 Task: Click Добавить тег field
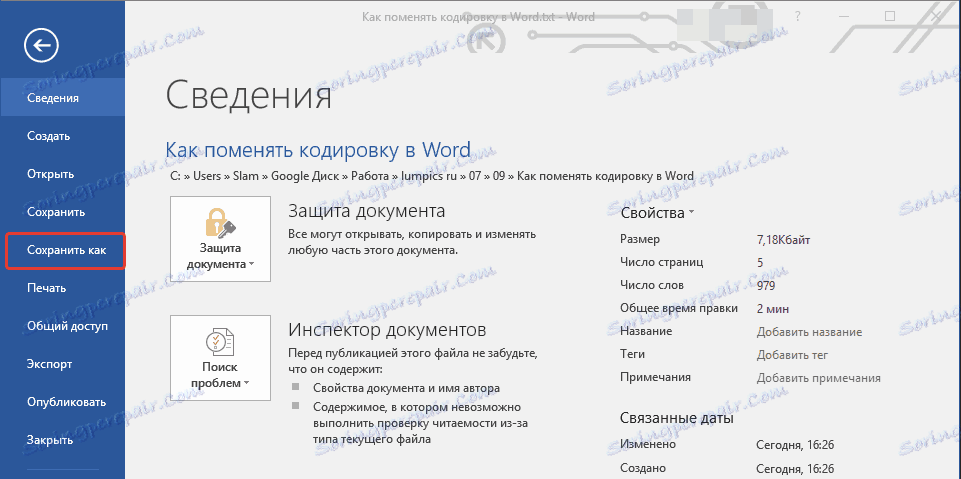click(x=792, y=355)
